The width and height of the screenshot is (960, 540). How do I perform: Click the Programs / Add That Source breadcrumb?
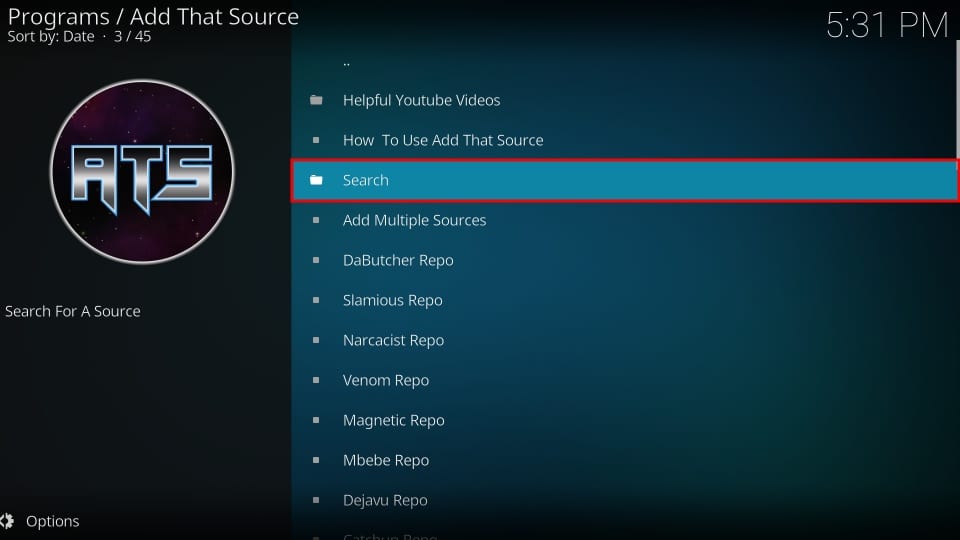click(x=153, y=17)
